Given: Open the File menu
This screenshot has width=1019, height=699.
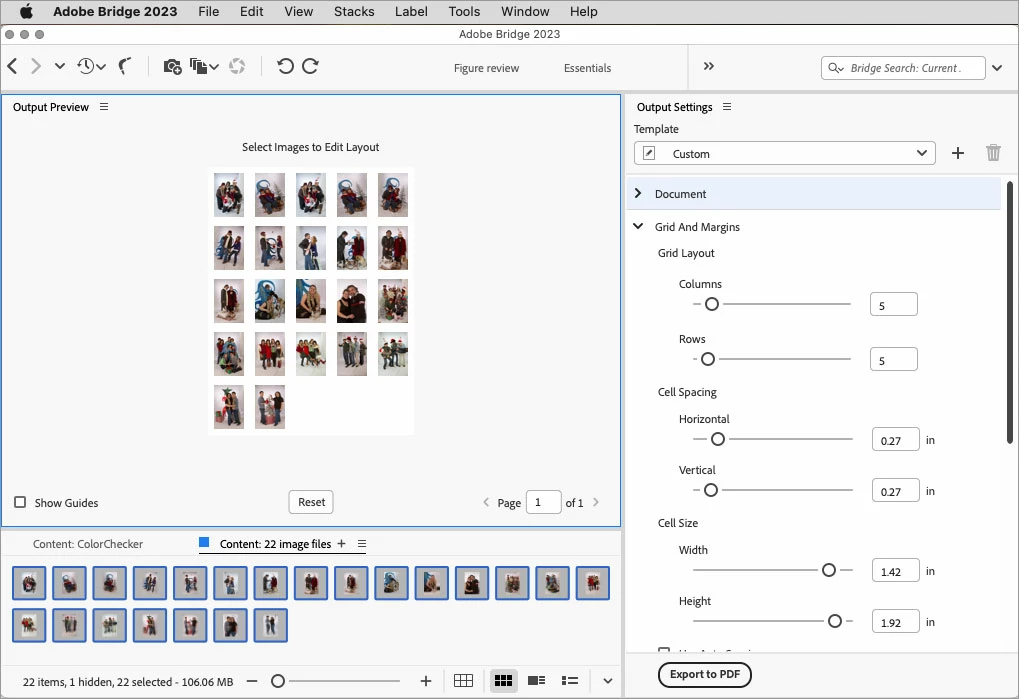Looking at the screenshot, I should (209, 12).
